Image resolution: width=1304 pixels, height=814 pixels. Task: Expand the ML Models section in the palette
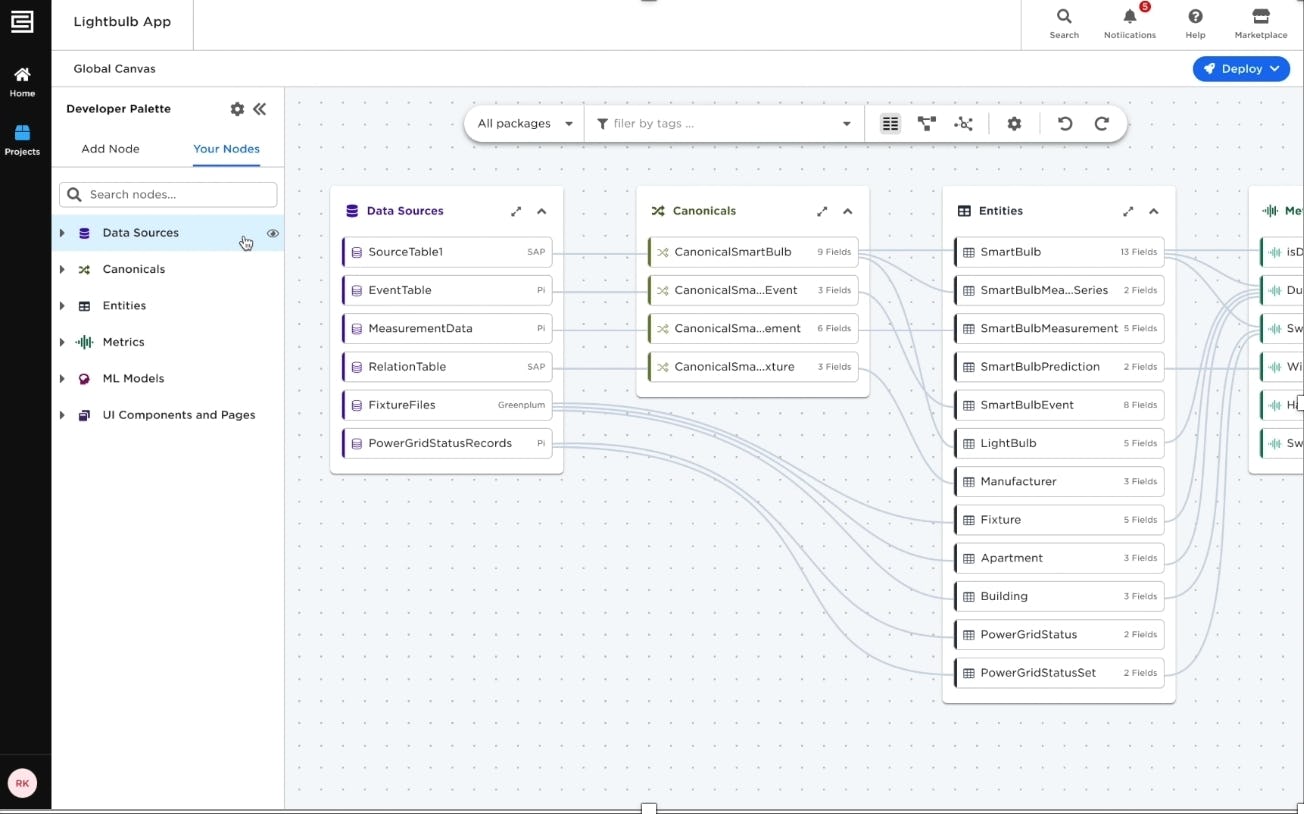(x=60, y=378)
